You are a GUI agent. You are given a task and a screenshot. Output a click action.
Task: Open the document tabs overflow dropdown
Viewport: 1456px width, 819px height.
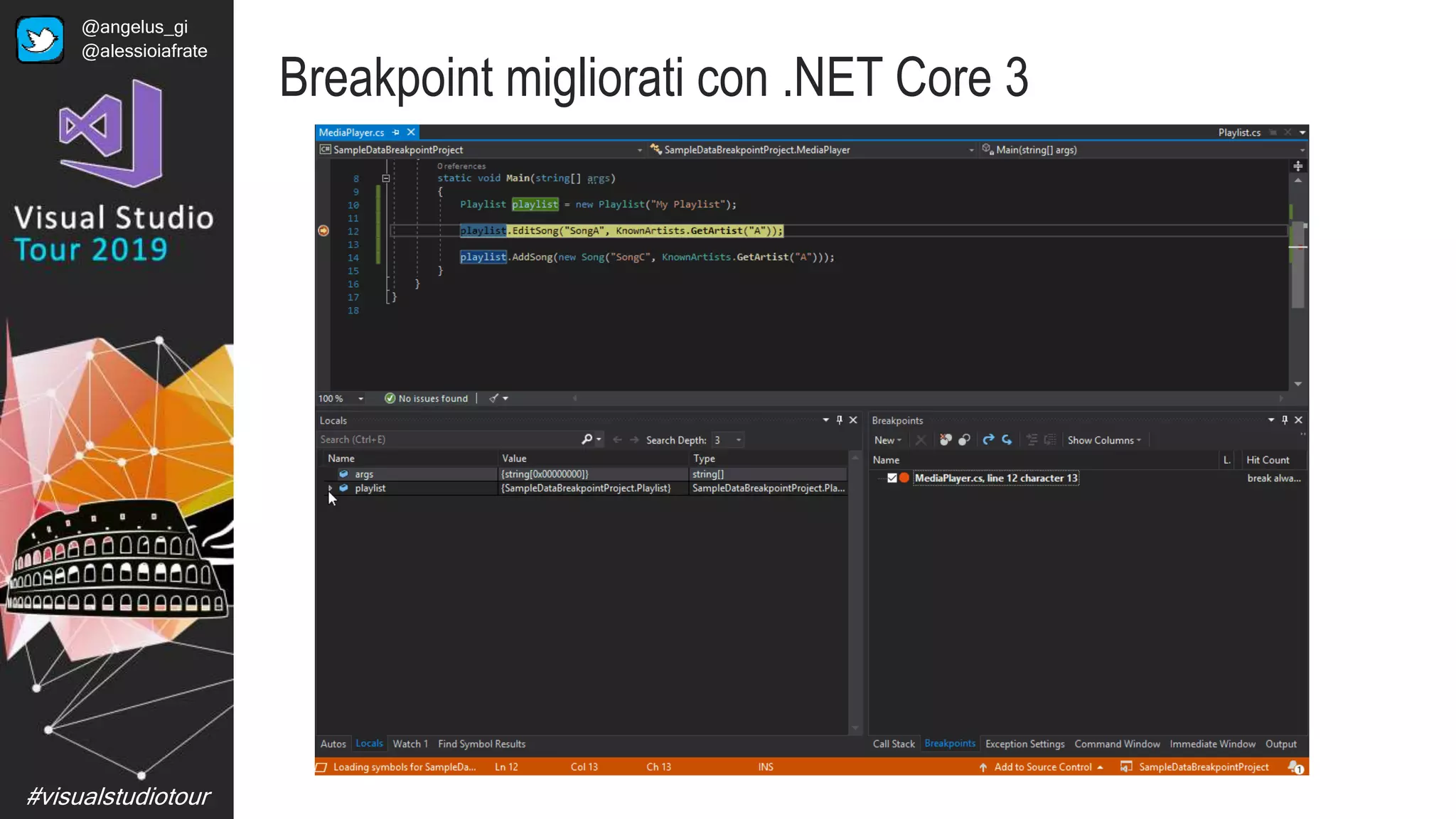pyautogui.click(x=1302, y=132)
